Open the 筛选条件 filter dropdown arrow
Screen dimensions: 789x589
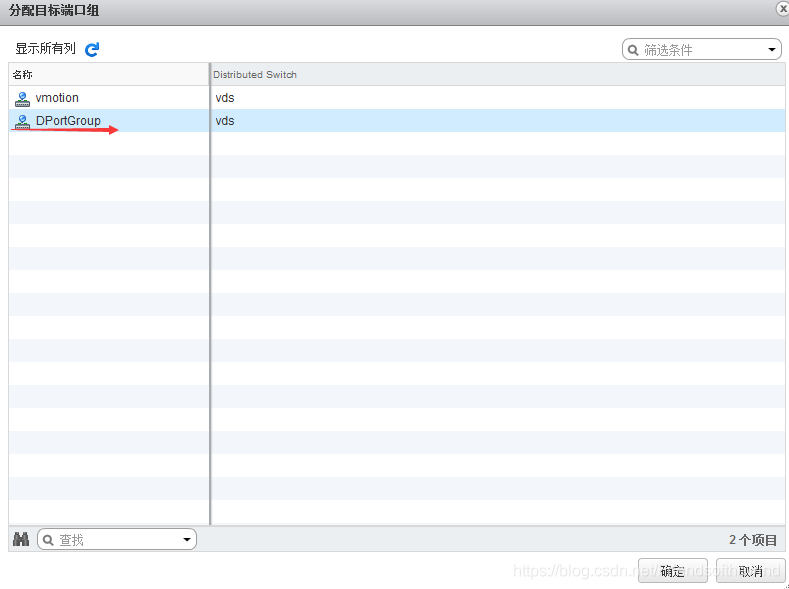771,50
